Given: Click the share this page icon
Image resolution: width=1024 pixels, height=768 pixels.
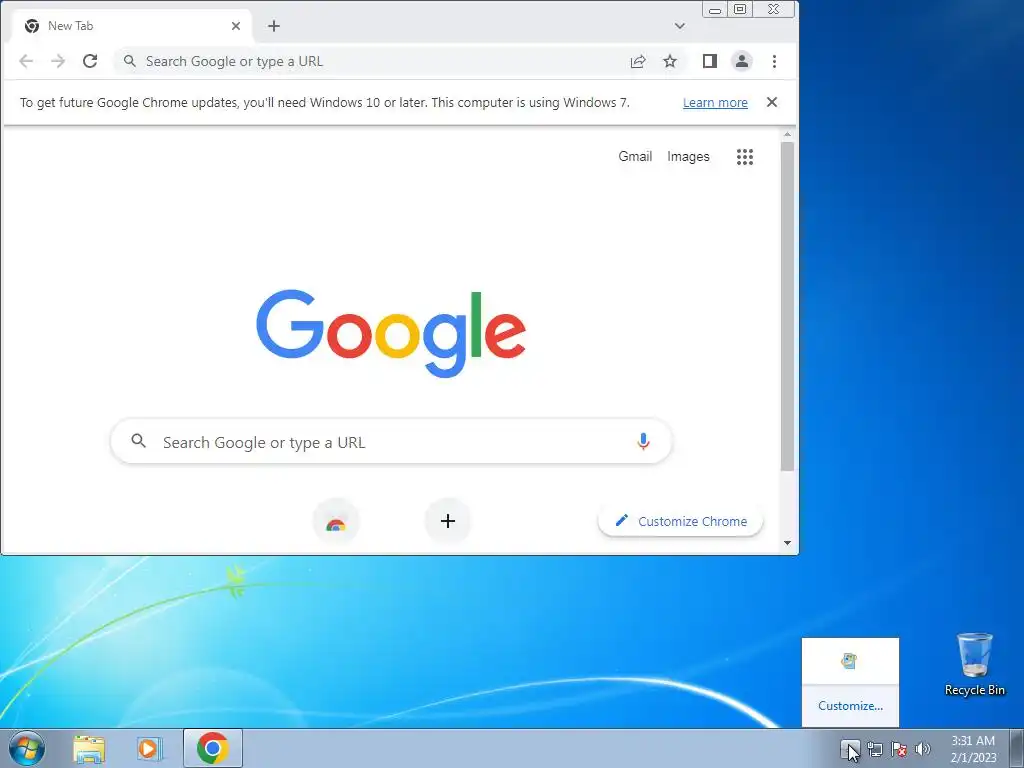Looking at the screenshot, I should 638,61.
